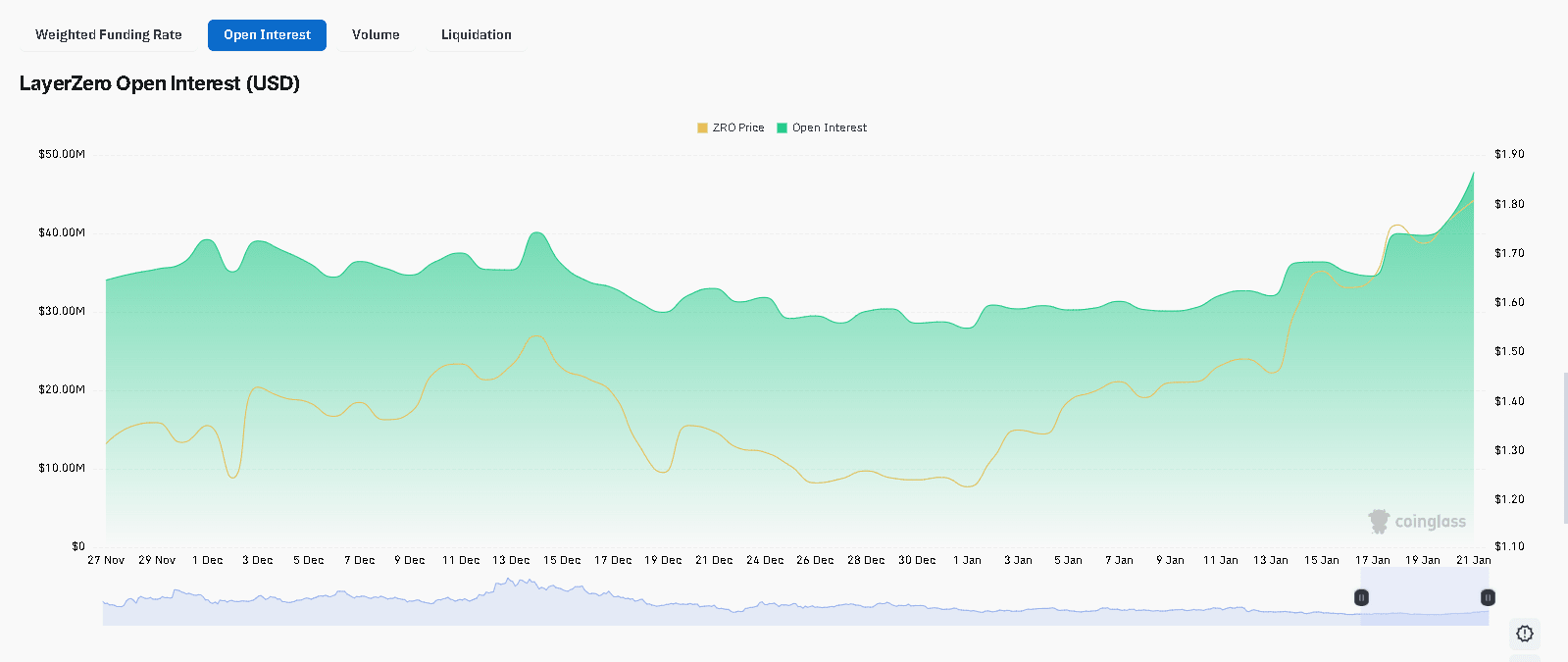Open the Volume tab
This screenshot has width=1568, height=662.
376,35
